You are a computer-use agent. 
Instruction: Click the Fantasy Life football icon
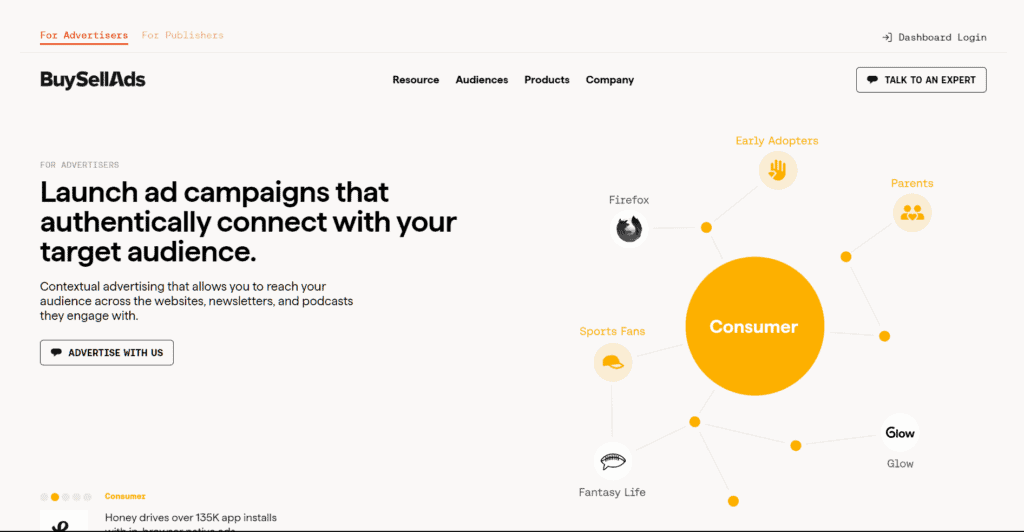click(613, 461)
